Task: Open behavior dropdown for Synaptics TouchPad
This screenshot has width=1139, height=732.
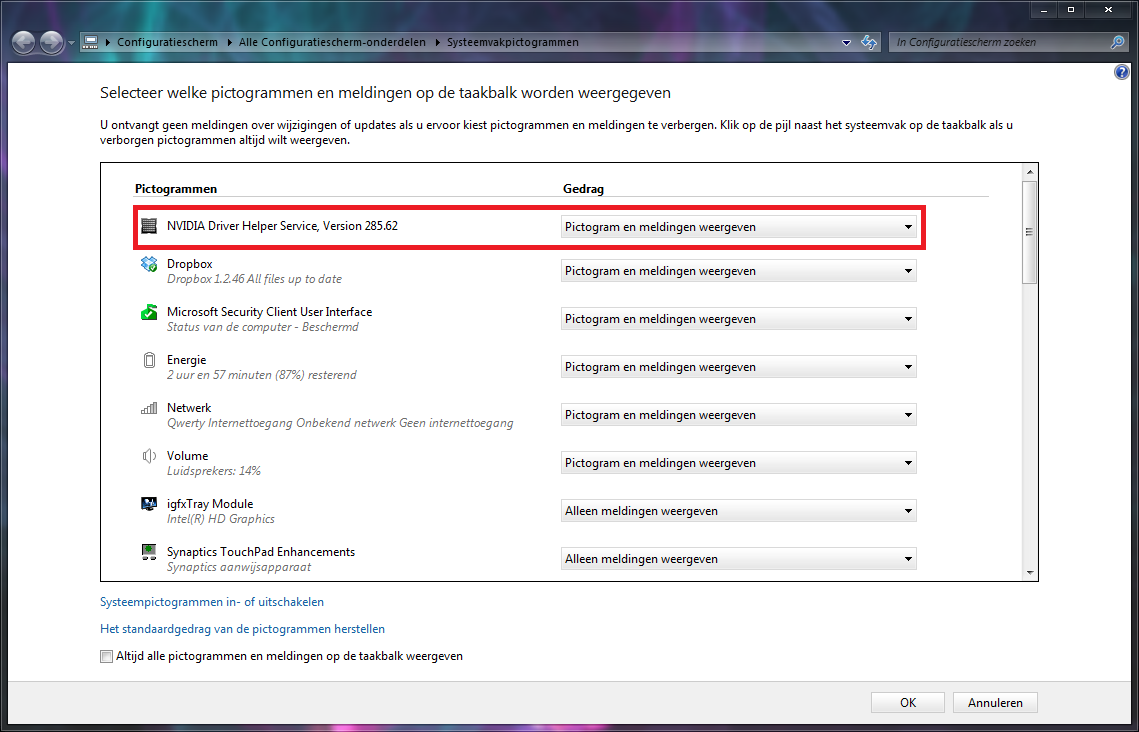Action: click(x=738, y=558)
